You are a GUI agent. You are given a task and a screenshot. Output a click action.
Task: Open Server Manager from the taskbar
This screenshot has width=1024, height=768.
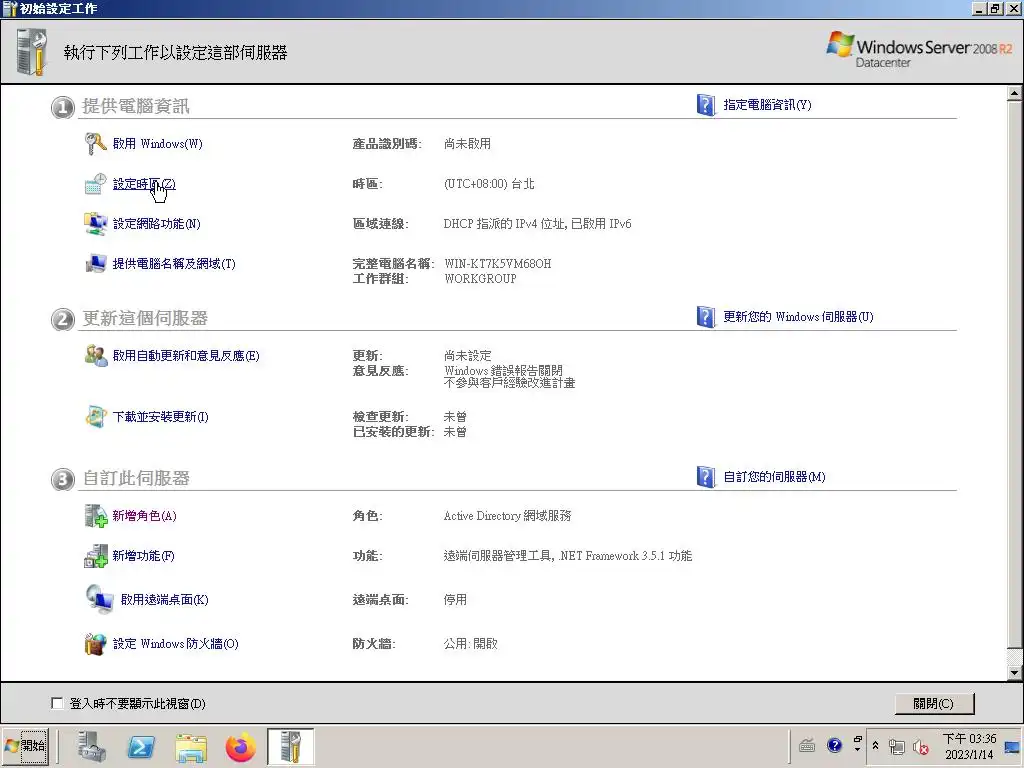point(91,747)
